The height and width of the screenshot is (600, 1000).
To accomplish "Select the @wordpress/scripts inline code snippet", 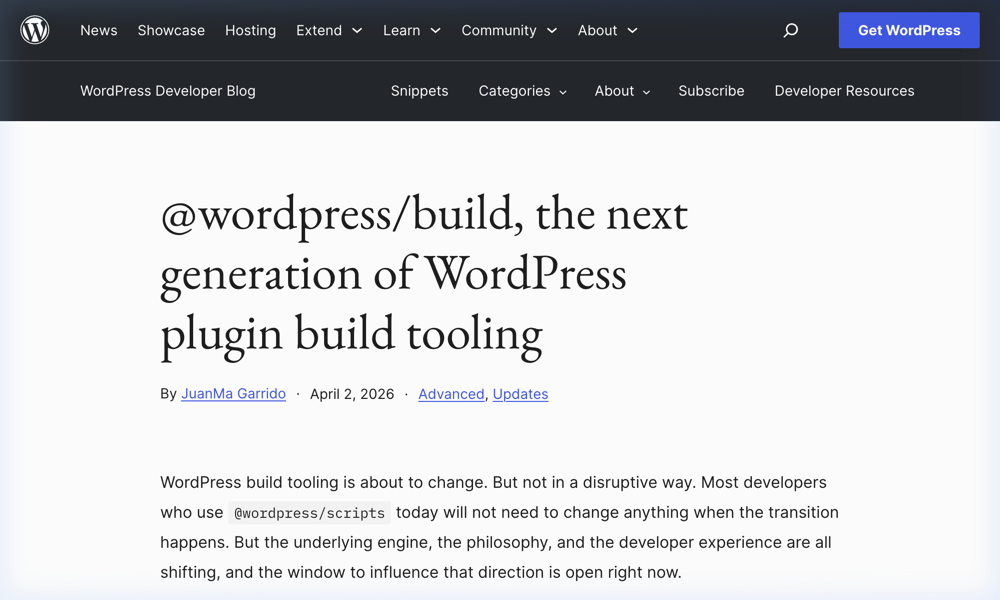I will coord(309,513).
